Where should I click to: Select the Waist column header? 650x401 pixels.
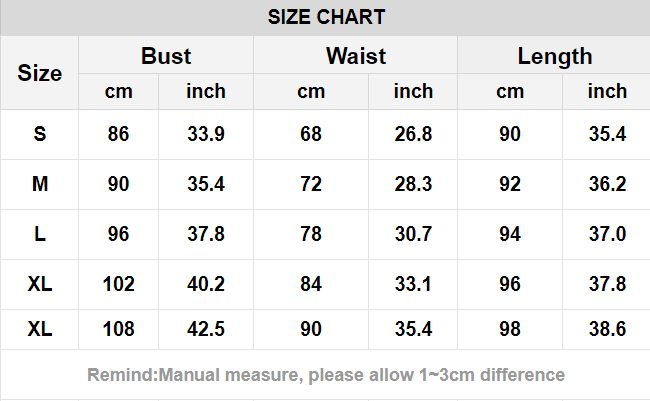click(356, 56)
